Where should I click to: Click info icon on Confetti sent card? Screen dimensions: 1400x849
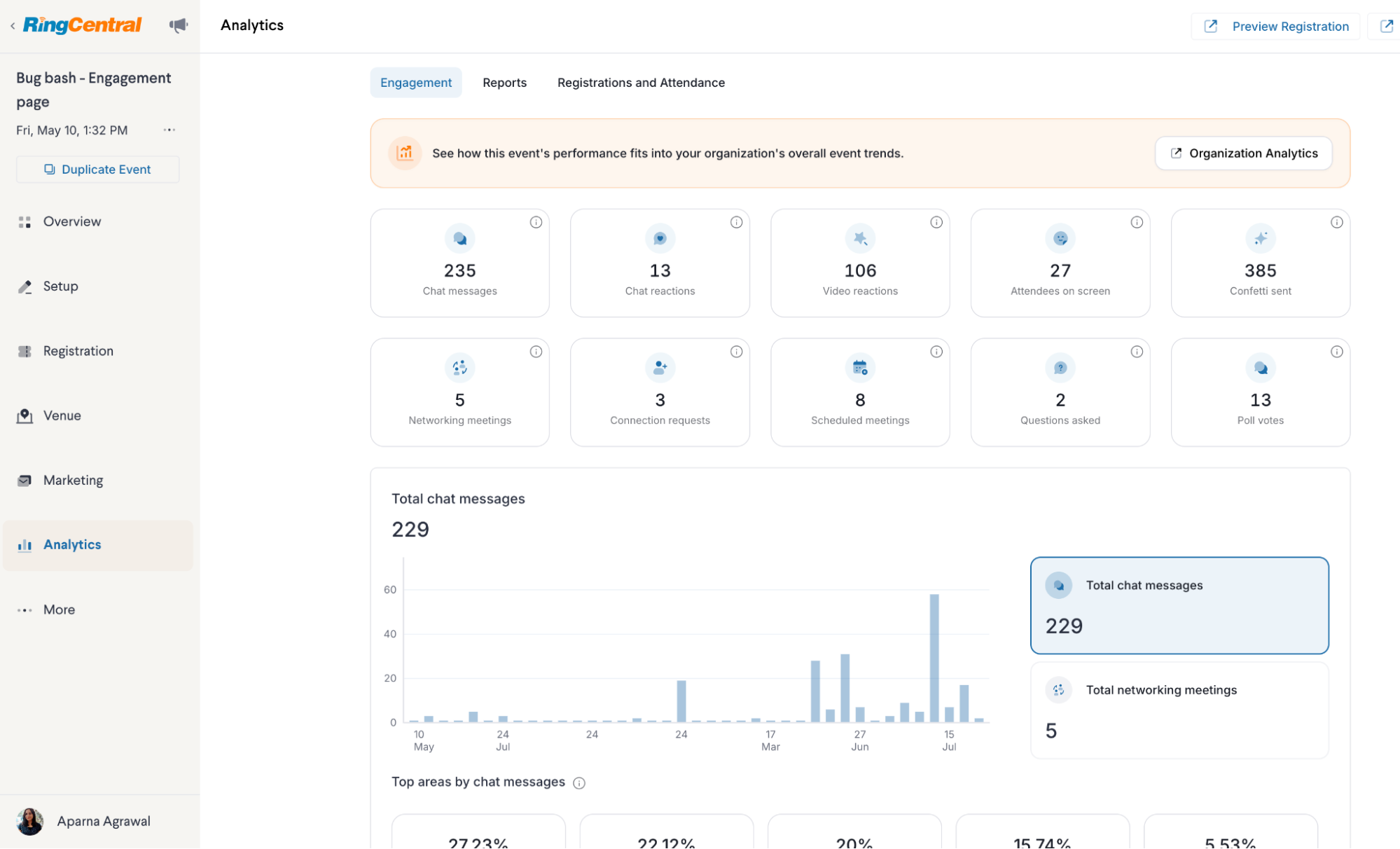pos(1337,222)
